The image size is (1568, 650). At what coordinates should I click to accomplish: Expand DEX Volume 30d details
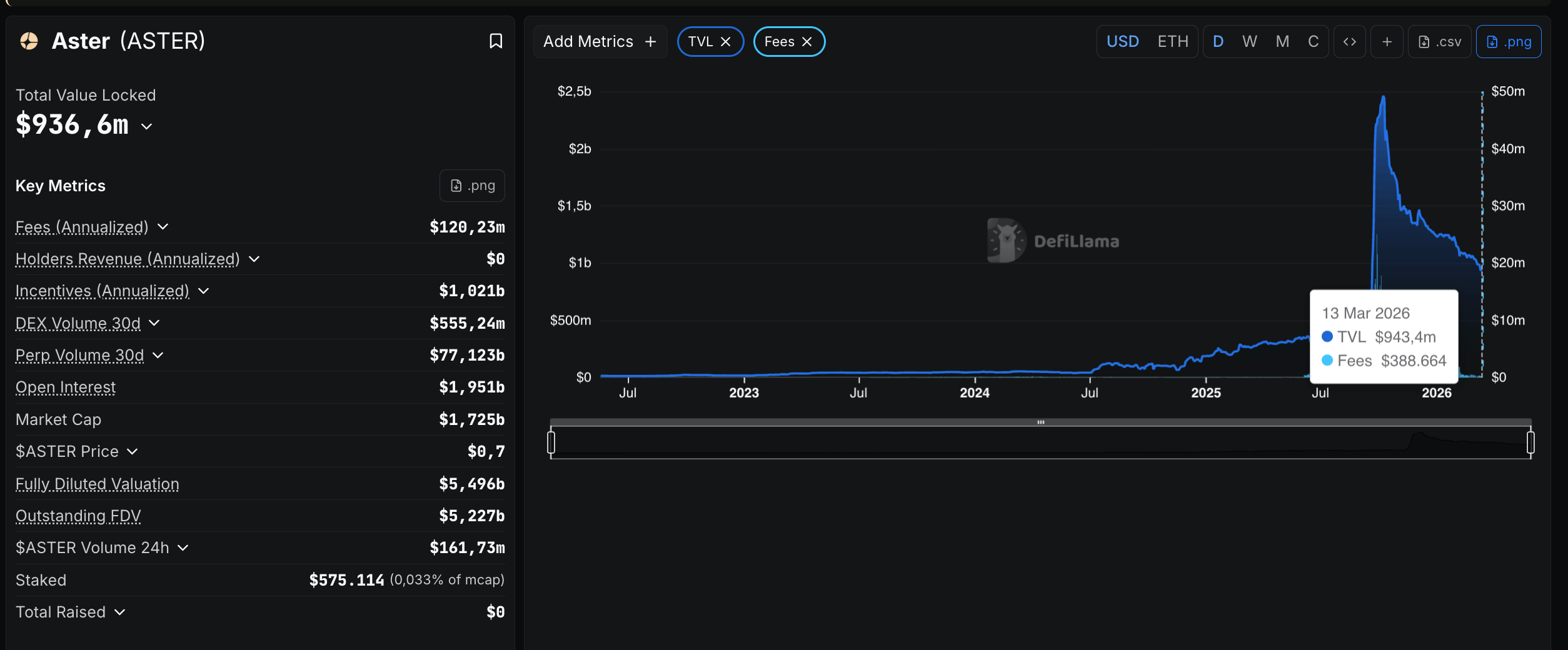coord(155,323)
